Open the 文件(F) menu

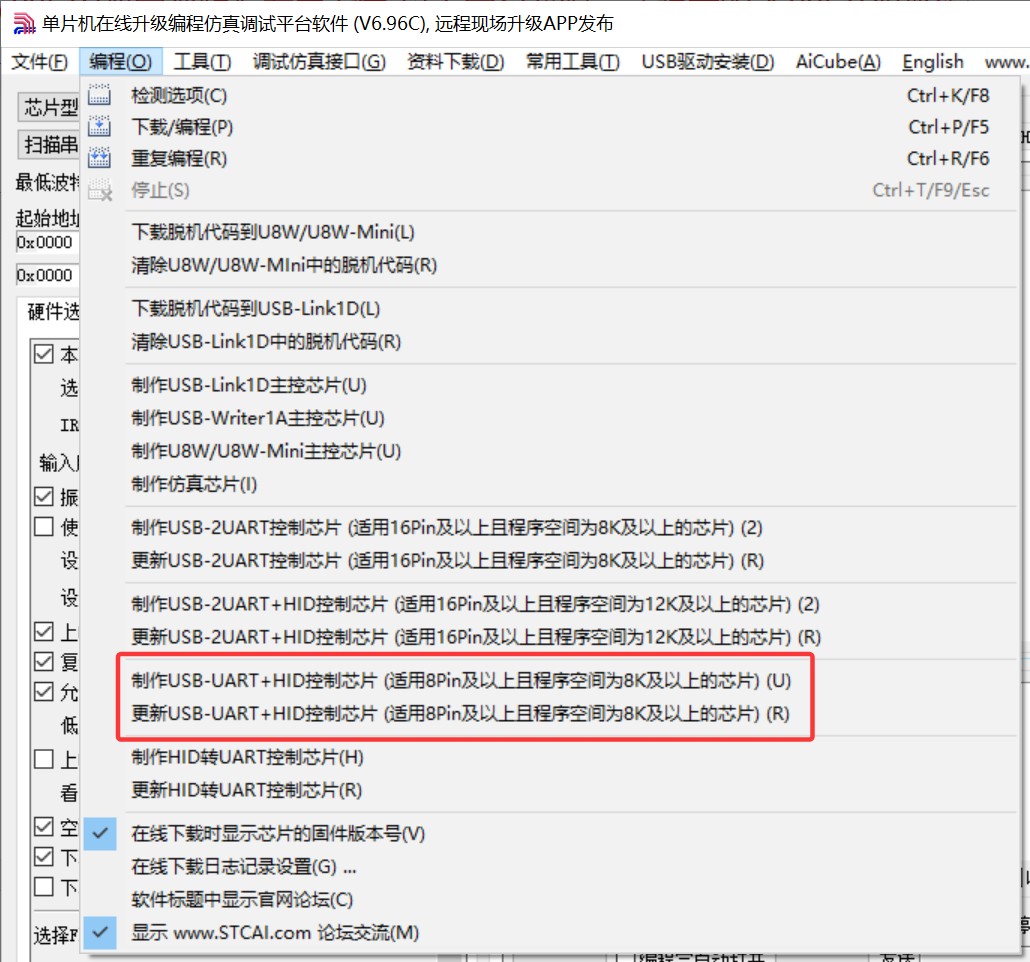pos(39,62)
